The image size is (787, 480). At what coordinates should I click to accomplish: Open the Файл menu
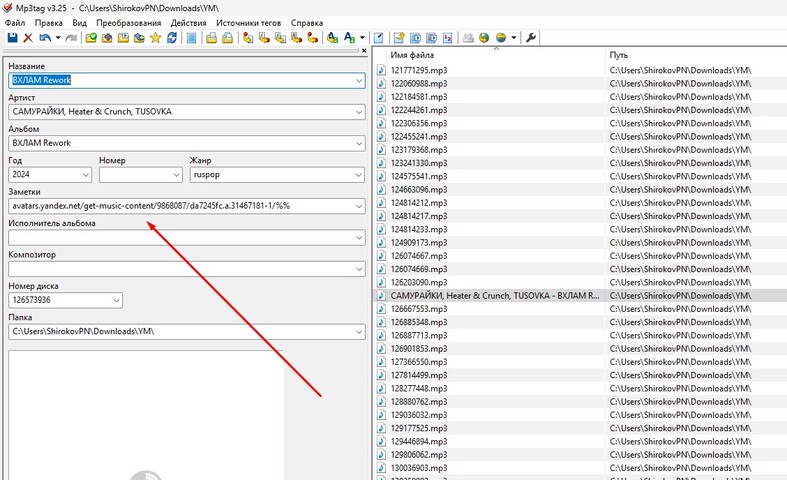click(x=15, y=22)
